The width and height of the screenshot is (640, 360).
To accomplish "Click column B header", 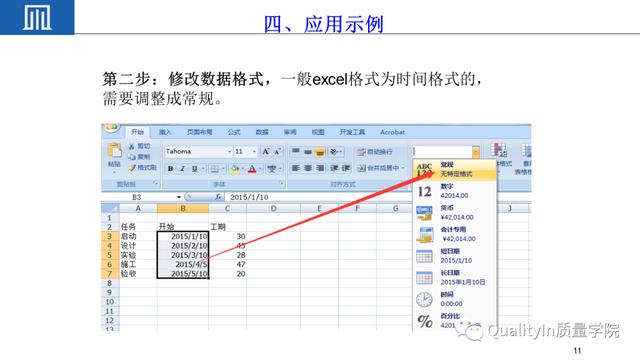I will (183, 209).
